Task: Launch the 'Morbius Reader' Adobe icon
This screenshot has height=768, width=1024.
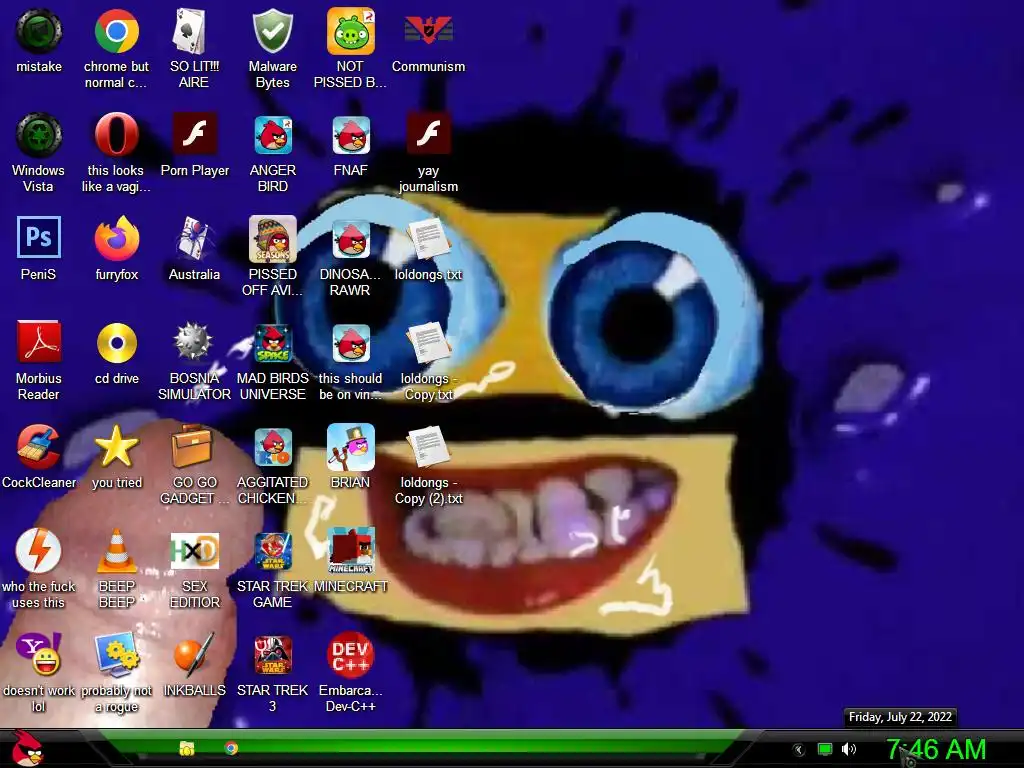Action: point(39,343)
